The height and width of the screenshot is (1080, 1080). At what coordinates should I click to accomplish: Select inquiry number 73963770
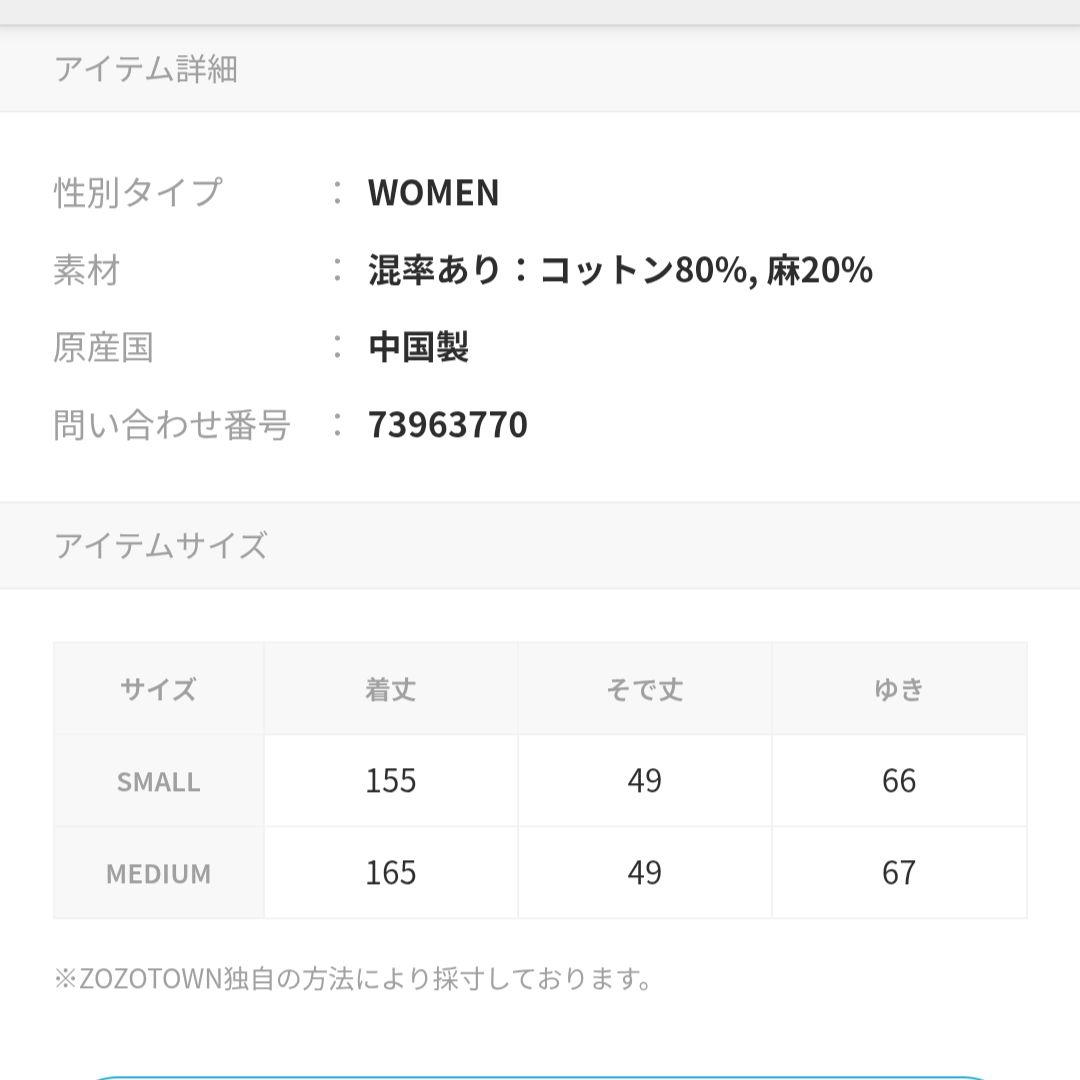pyautogui.click(x=448, y=424)
